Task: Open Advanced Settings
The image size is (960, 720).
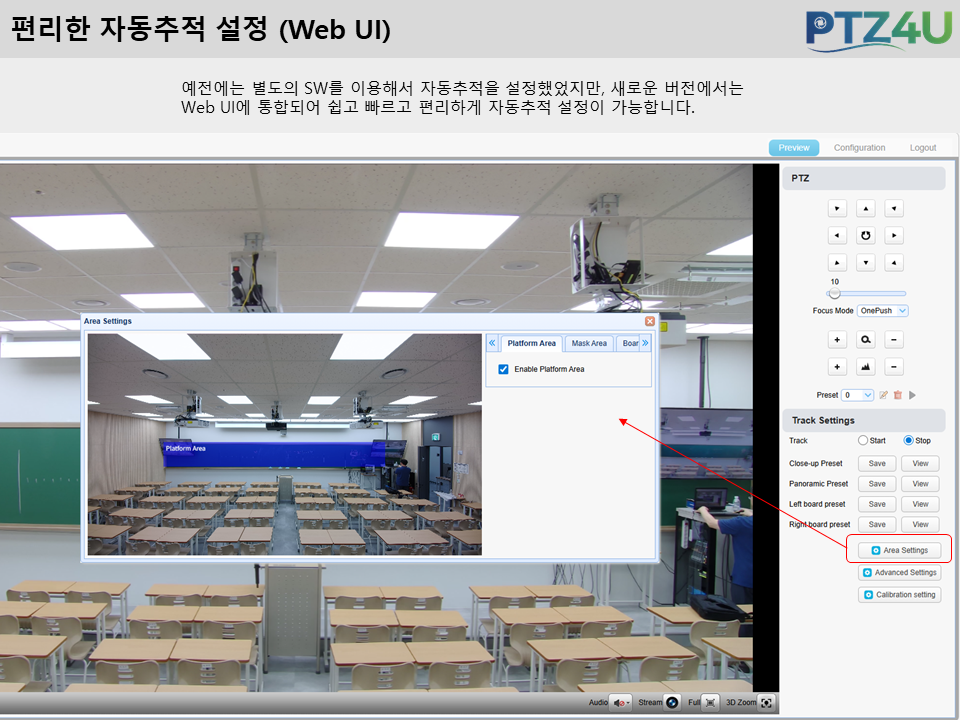Action: click(899, 572)
